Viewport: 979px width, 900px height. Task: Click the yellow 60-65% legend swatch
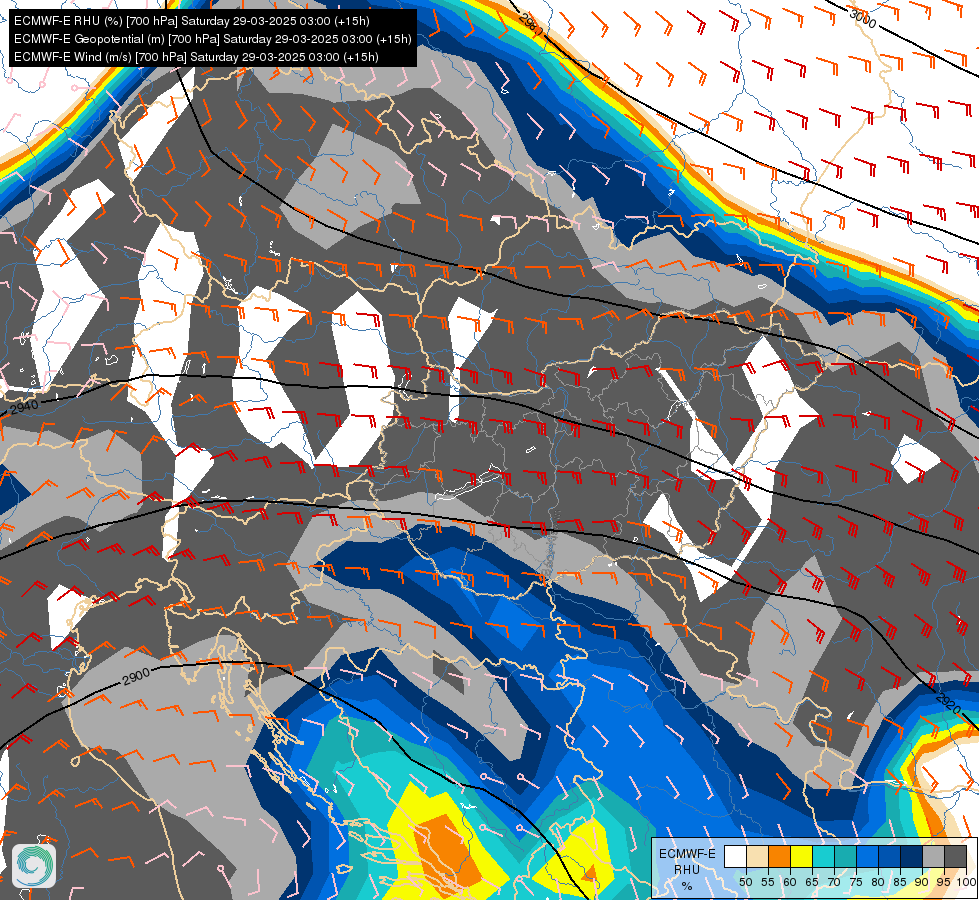pyautogui.click(x=802, y=856)
